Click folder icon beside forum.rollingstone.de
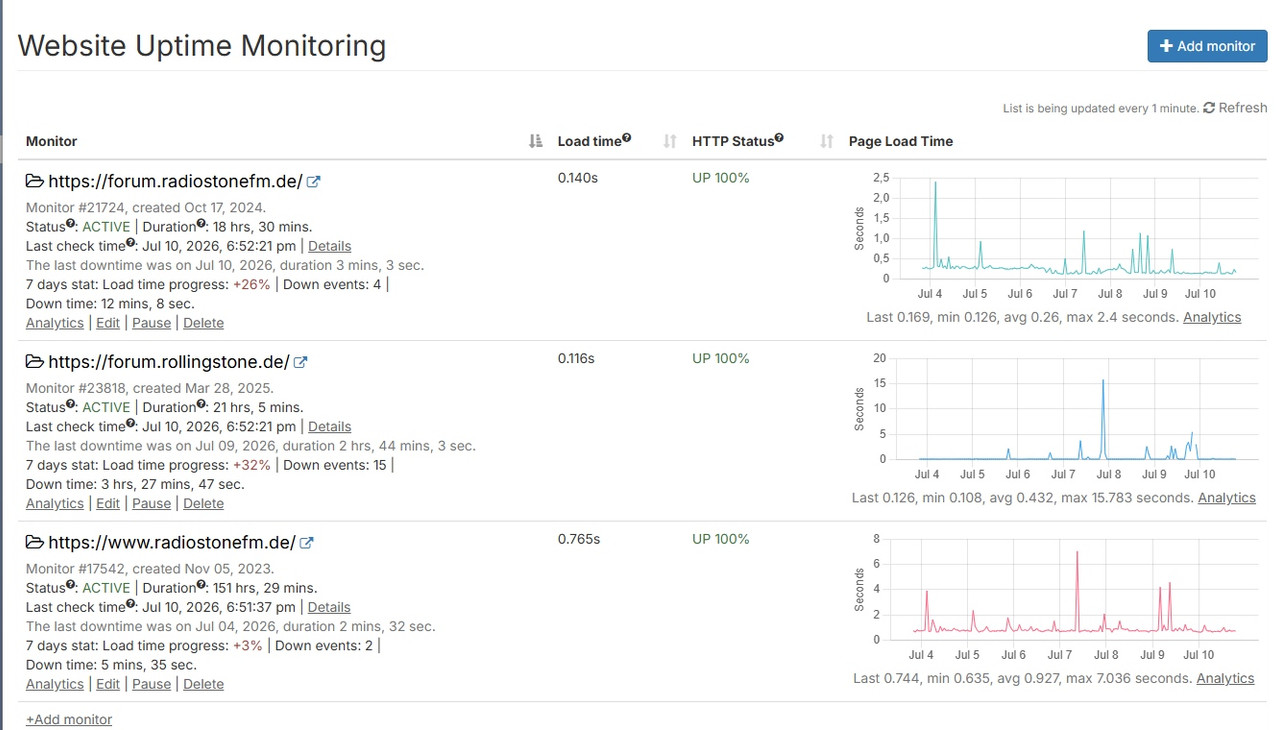 pyautogui.click(x=35, y=362)
